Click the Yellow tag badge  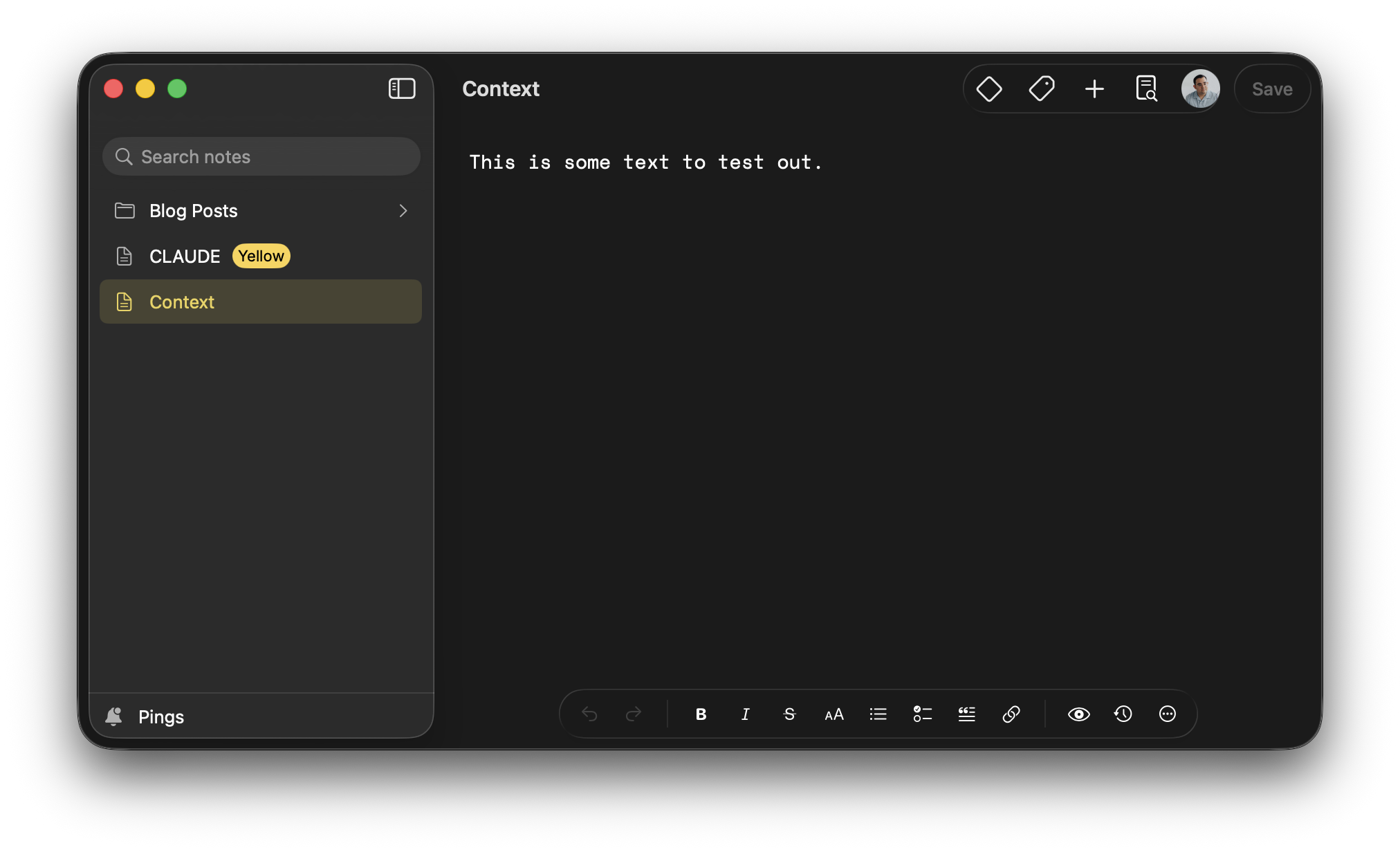tap(261, 256)
